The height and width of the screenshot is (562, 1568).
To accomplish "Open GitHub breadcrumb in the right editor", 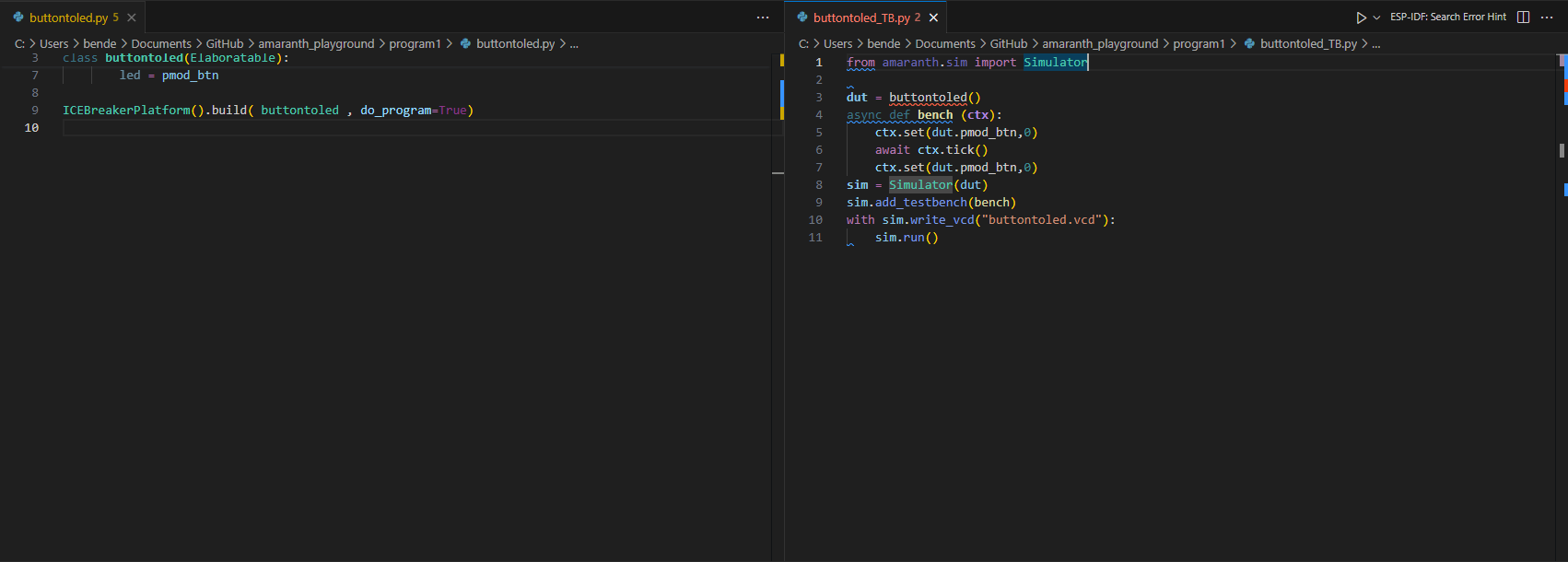I will [x=1008, y=43].
